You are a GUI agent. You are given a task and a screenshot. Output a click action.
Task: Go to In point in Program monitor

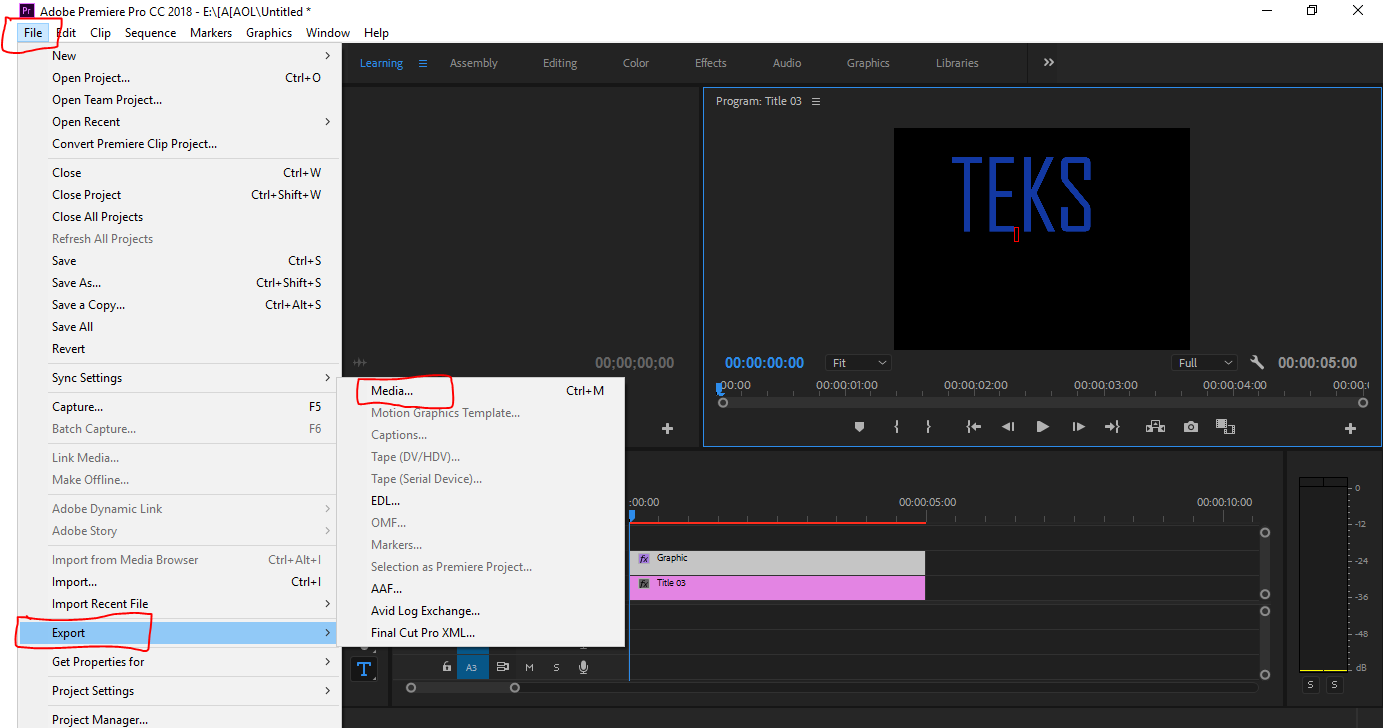[973, 427]
